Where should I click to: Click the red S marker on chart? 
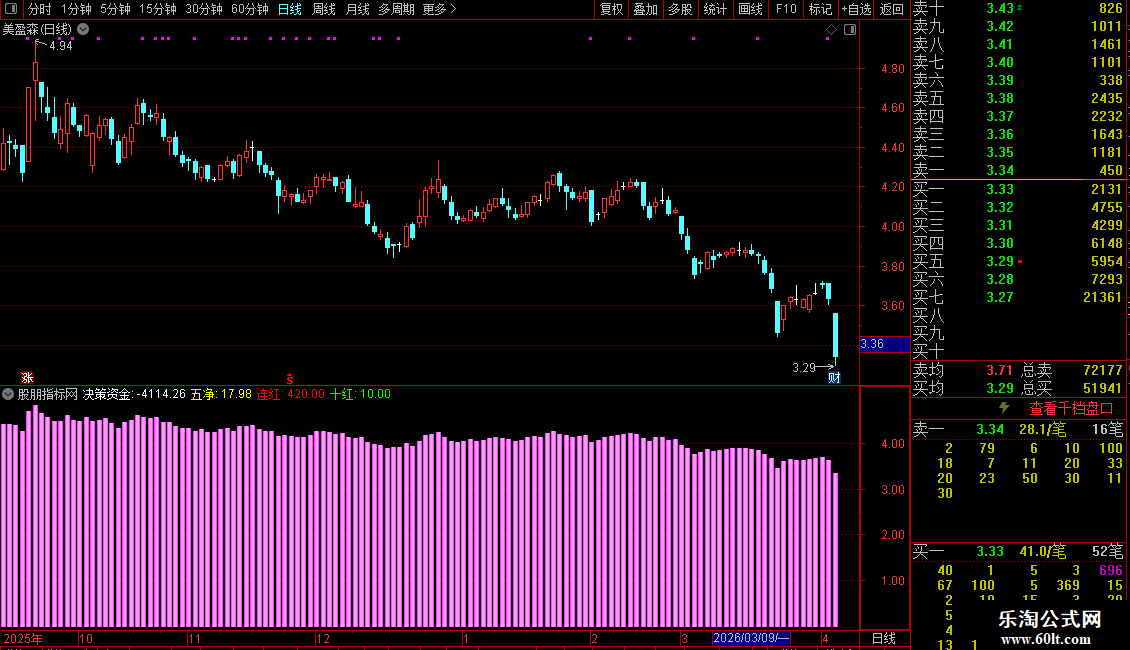click(290, 379)
